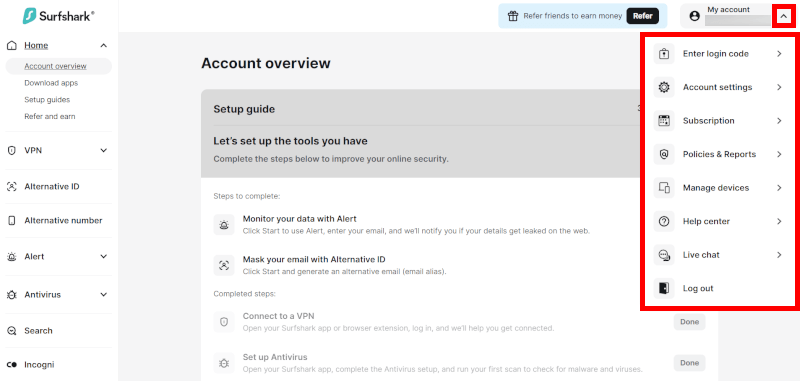This screenshot has width=800, height=381.
Task: Click the Search magnifier icon in sidebar
Action: point(12,331)
